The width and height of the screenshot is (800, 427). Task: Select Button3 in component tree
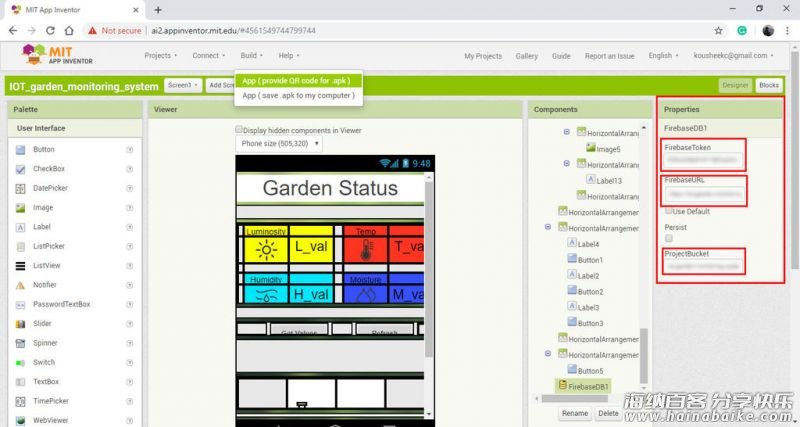pos(585,323)
